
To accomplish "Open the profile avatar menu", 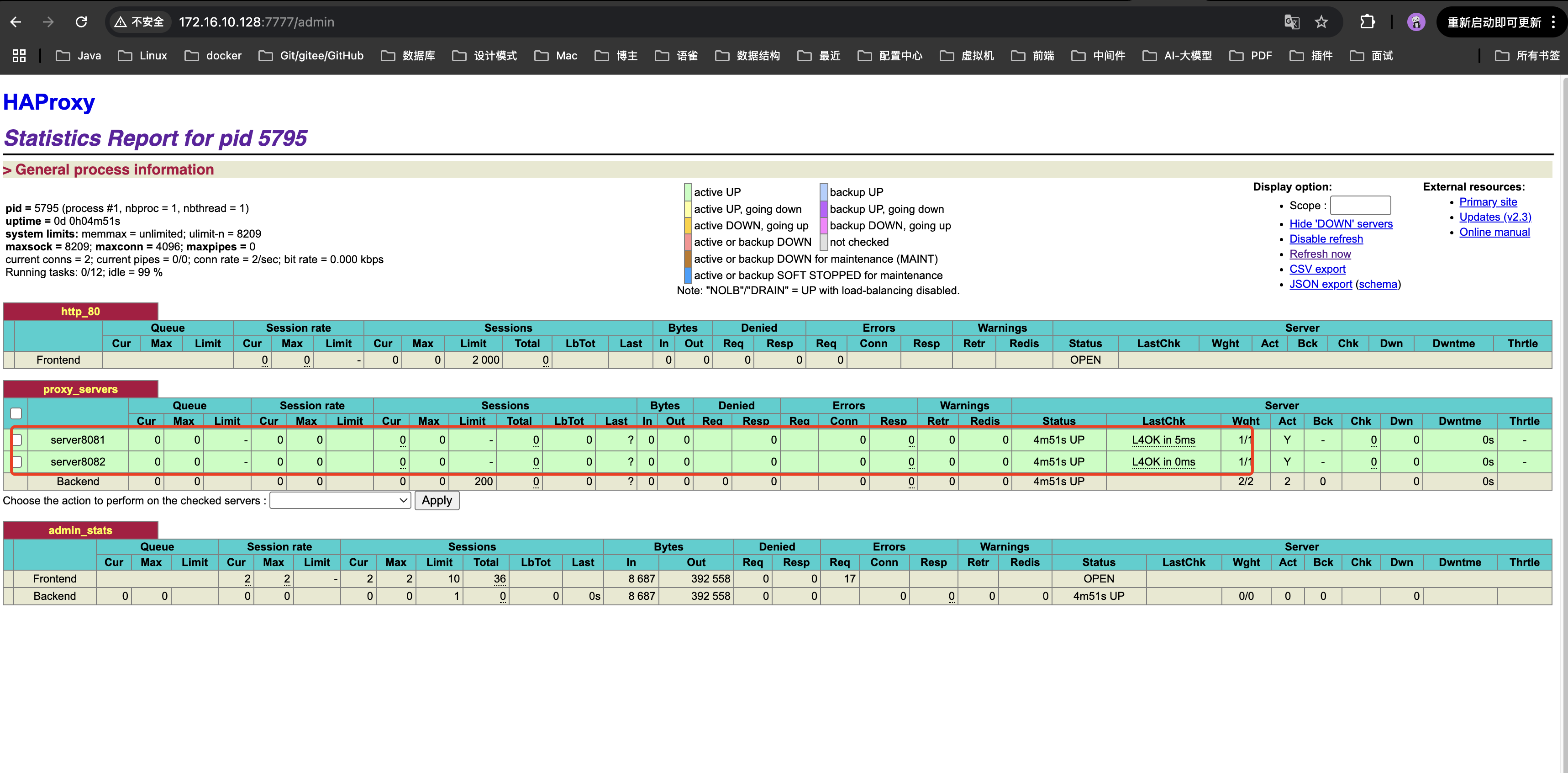I will click(1416, 22).
